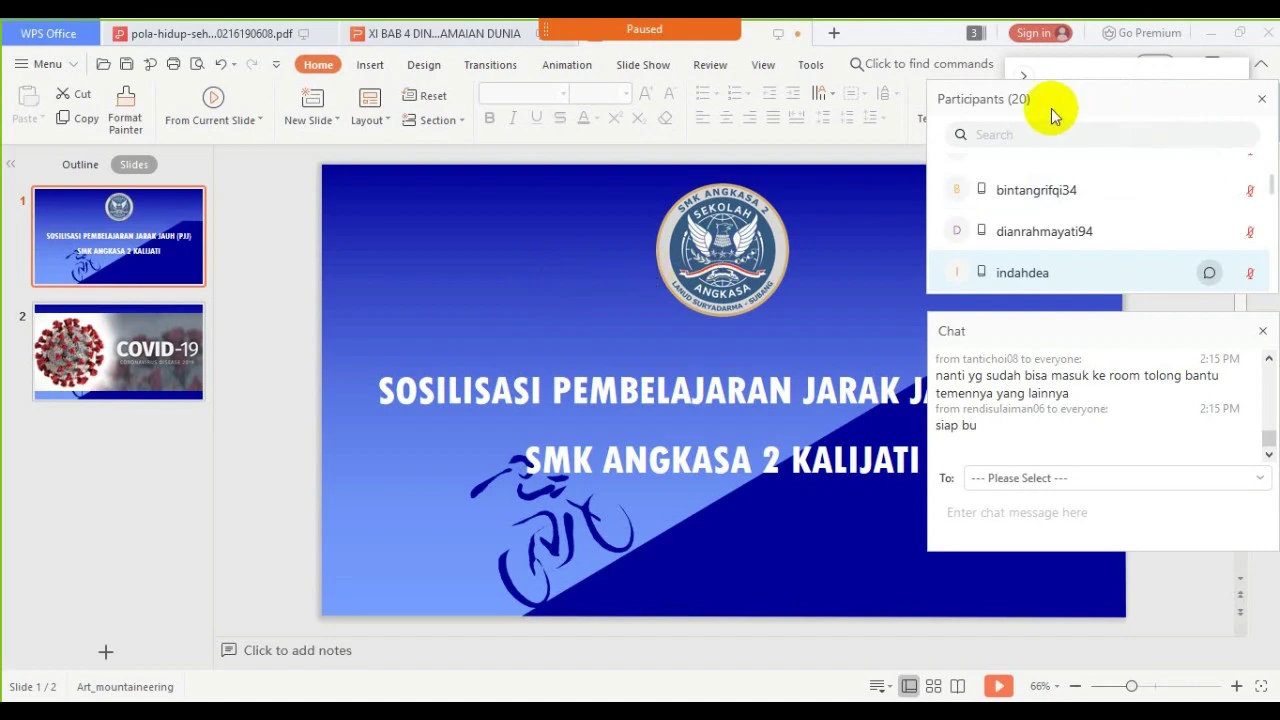Open the 66% zoom level dropdown
The image size is (1280, 720).
point(1044,686)
